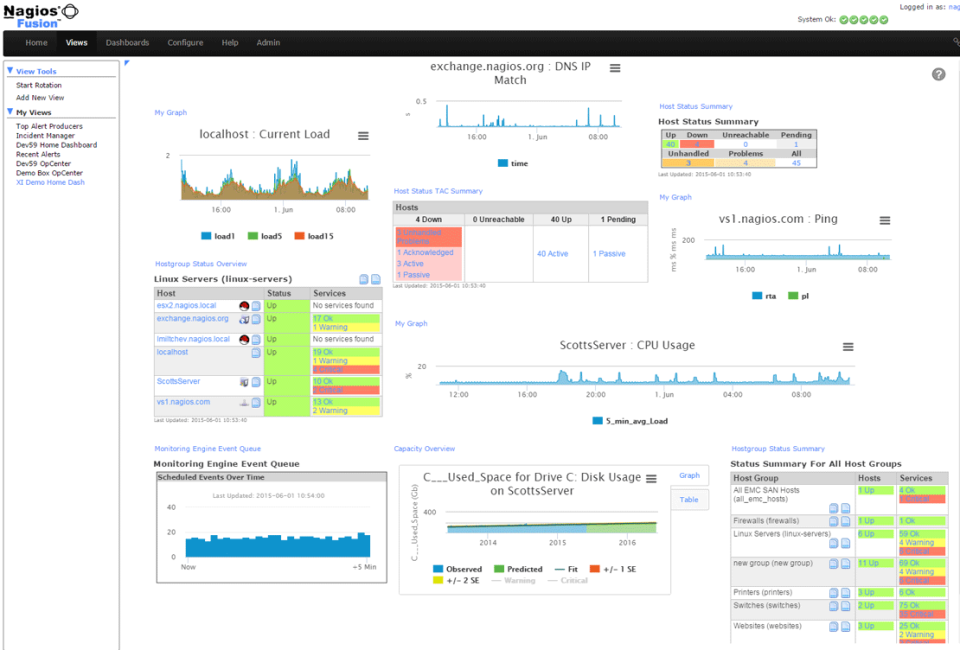Click the Windows host icon for ScottsServer

(242, 381)
